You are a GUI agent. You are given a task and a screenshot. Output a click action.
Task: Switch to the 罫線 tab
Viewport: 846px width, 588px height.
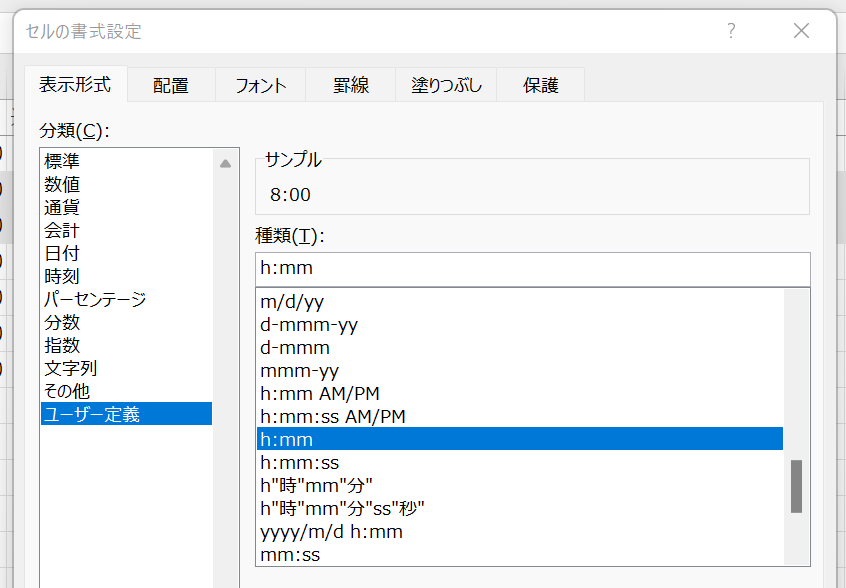click(x=351, y=85)
